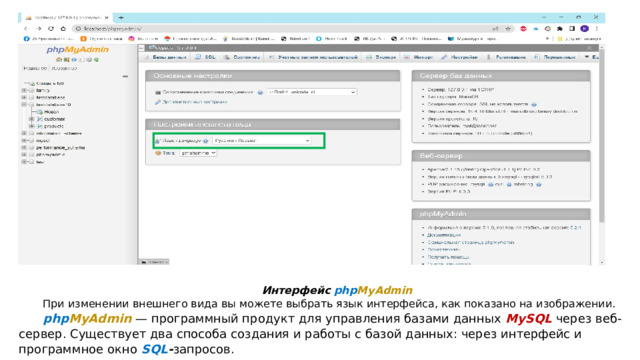Click help icon beside connection collation label
This screenshot has height=360, width=640.
(260, 92)
